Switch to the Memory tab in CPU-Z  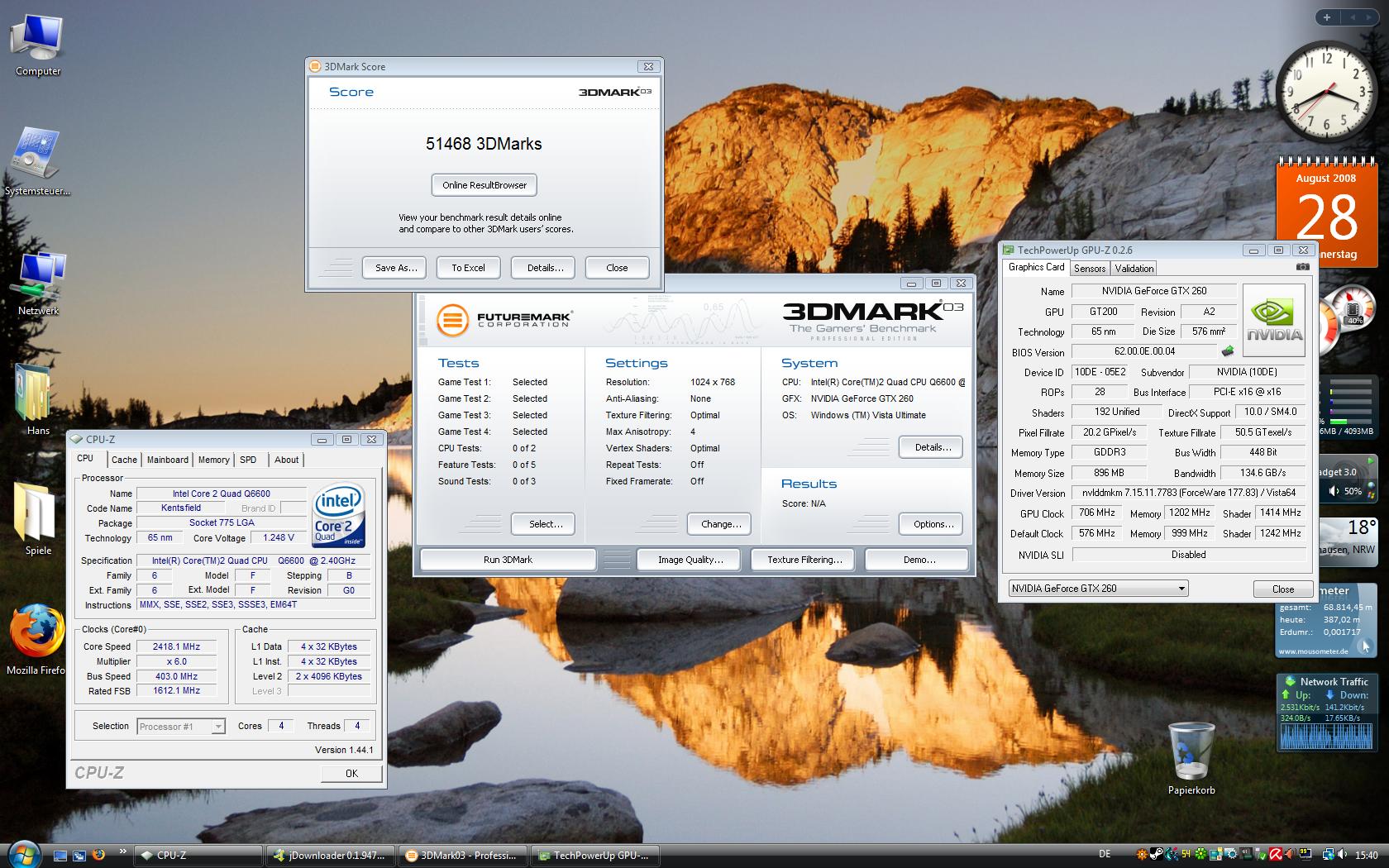pos(213,460)
